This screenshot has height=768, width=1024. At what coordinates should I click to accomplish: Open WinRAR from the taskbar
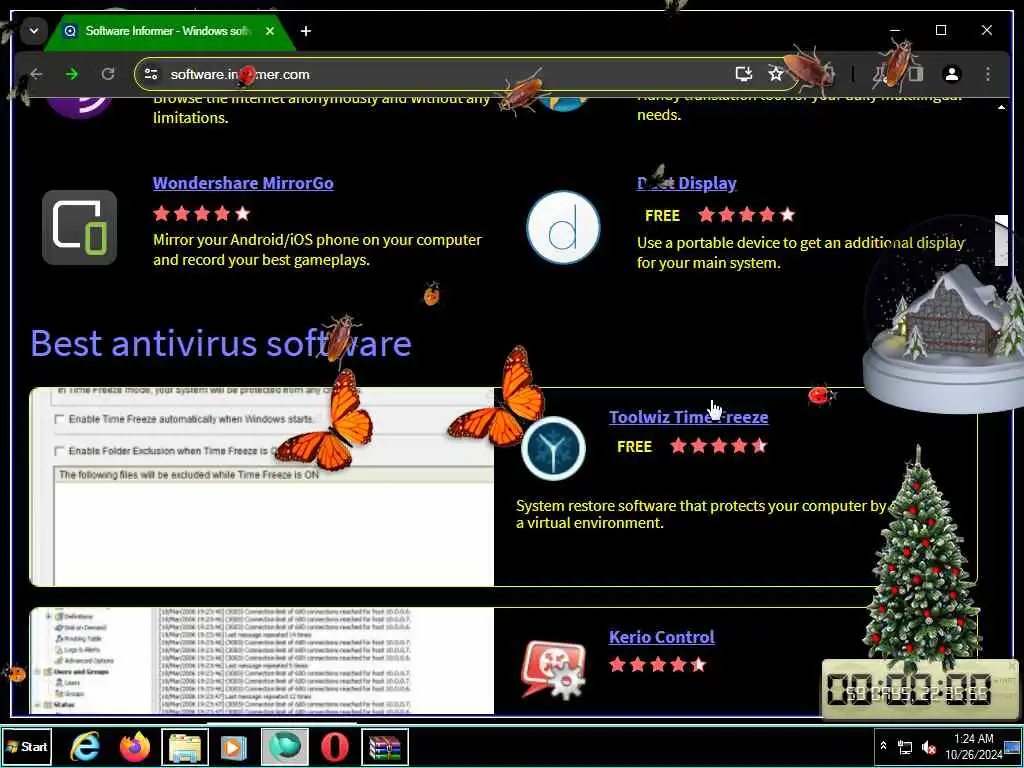pos(385,747)
